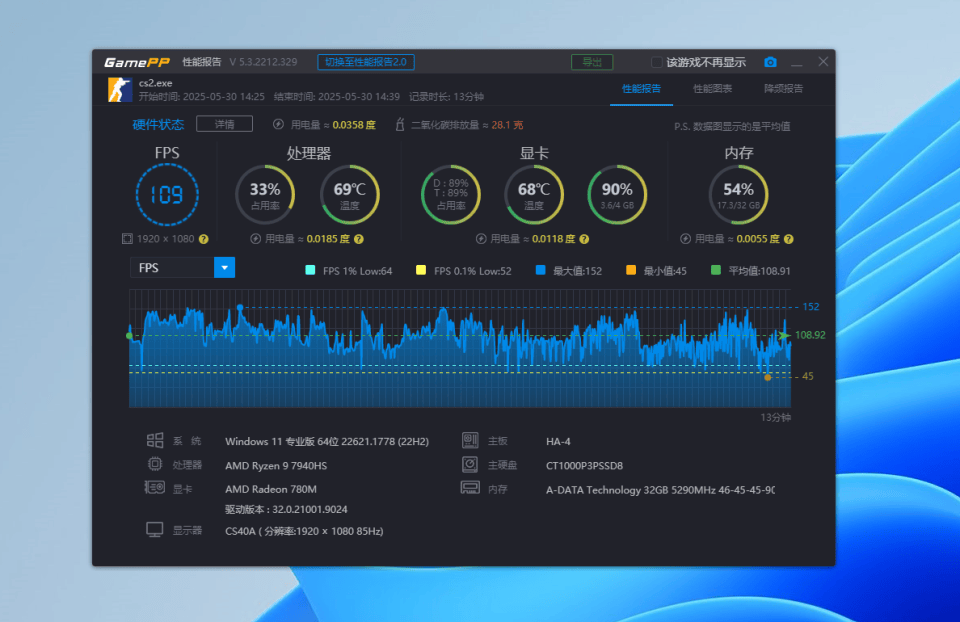Click the CS40A display info text
This screenshot has width=960, height=622.
coord(304,531)
